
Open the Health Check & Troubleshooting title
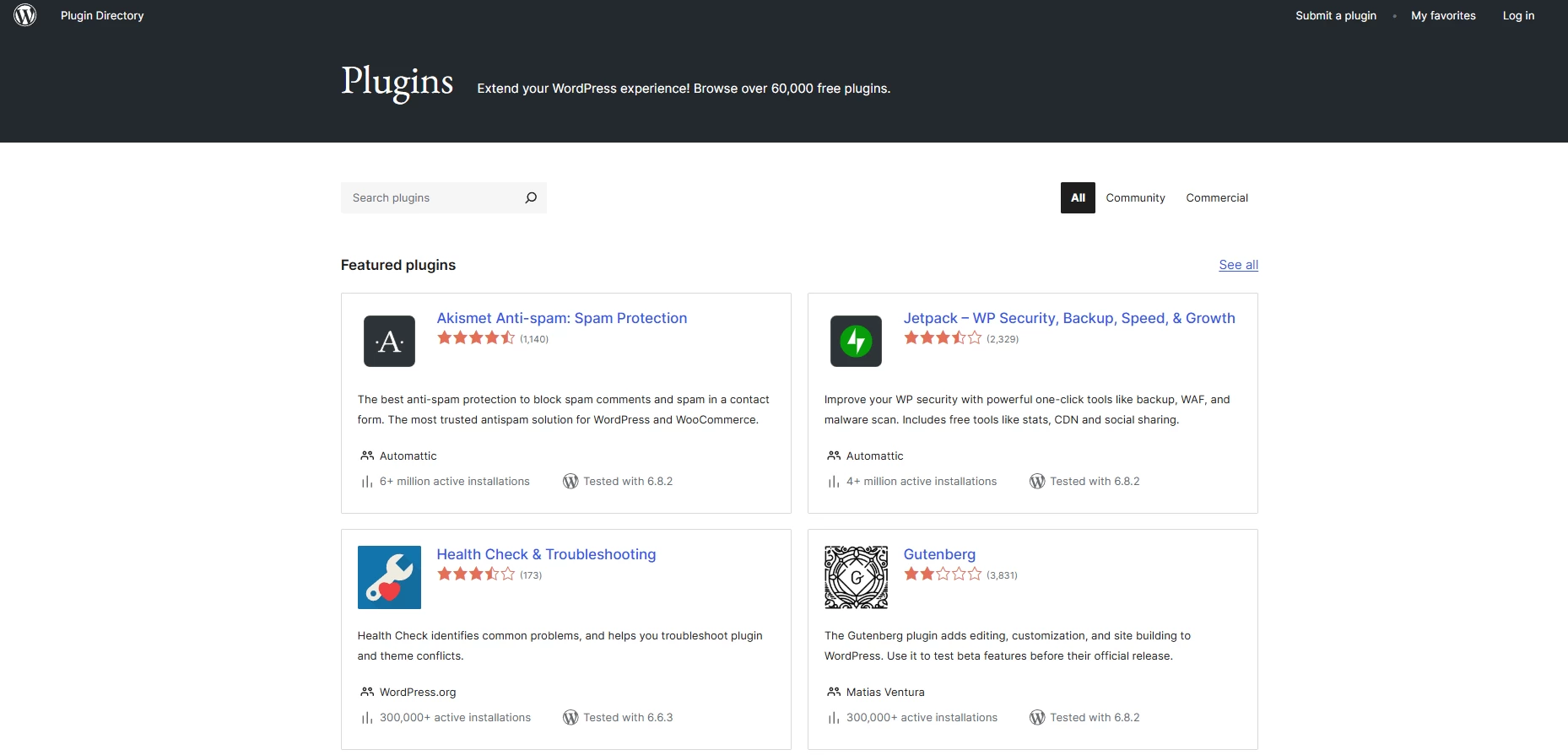546,554
